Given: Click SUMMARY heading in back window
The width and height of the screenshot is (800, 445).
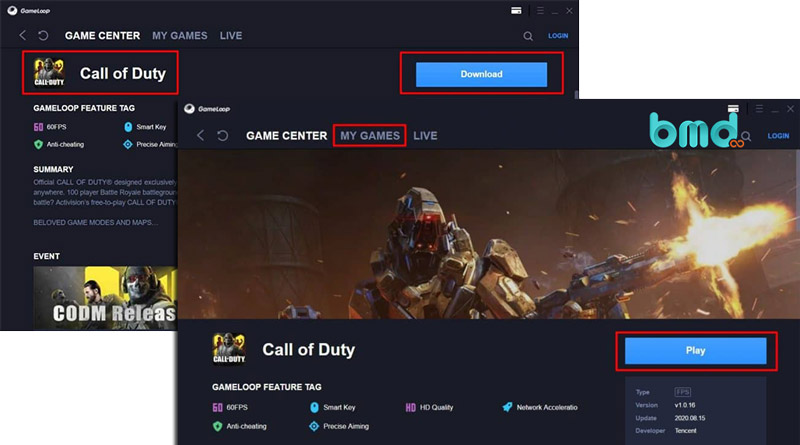Looking at the screenshot, I should click(53, 169).
